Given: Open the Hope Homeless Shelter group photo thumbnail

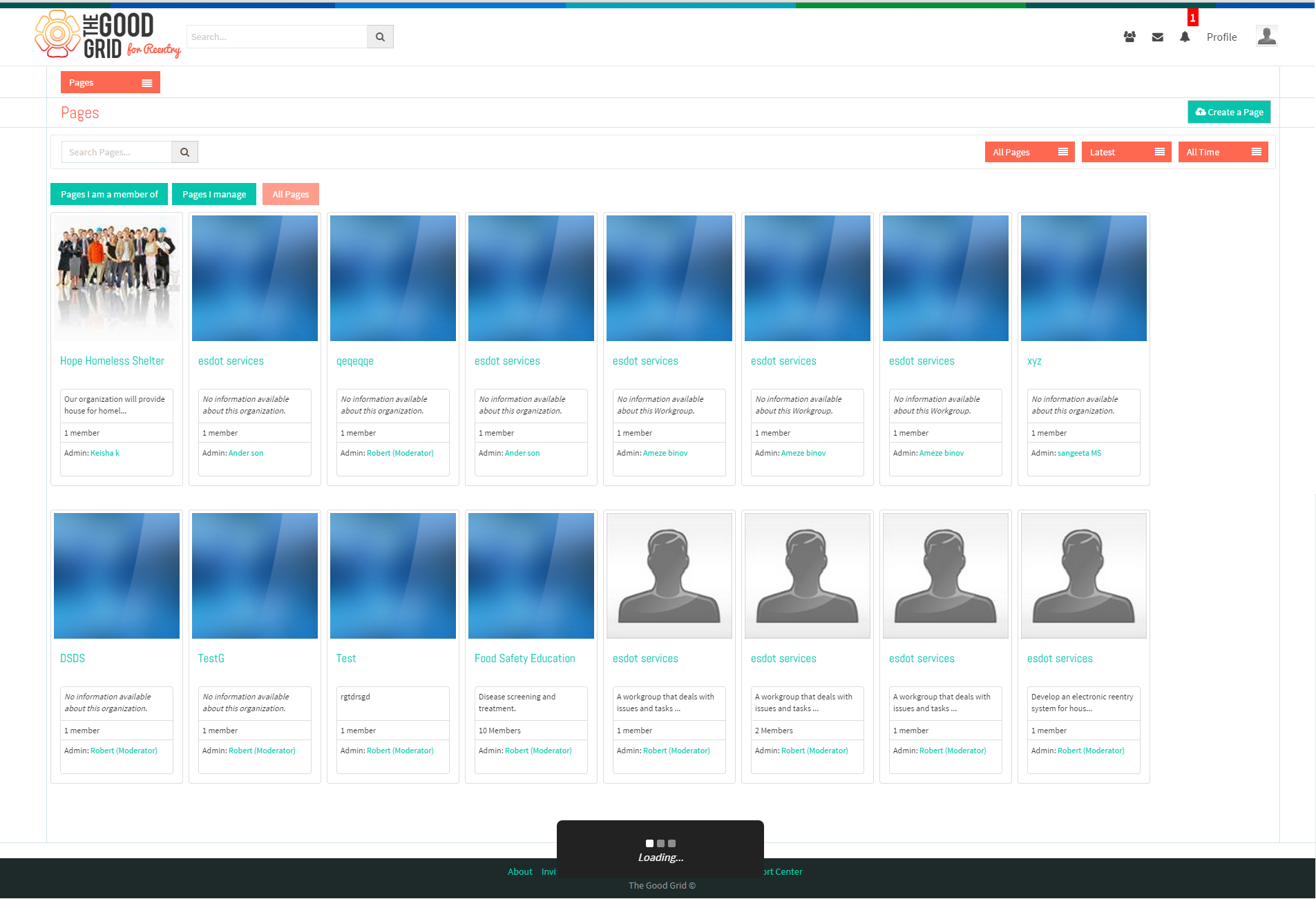Looking at the screenshot, I should point(117,278).
